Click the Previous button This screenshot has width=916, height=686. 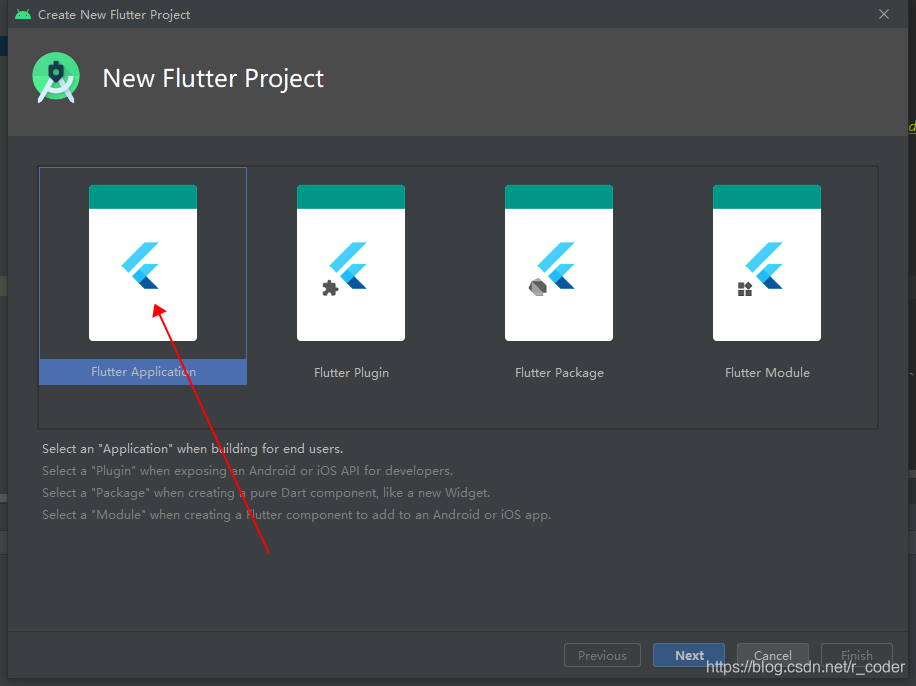(602, 655)
